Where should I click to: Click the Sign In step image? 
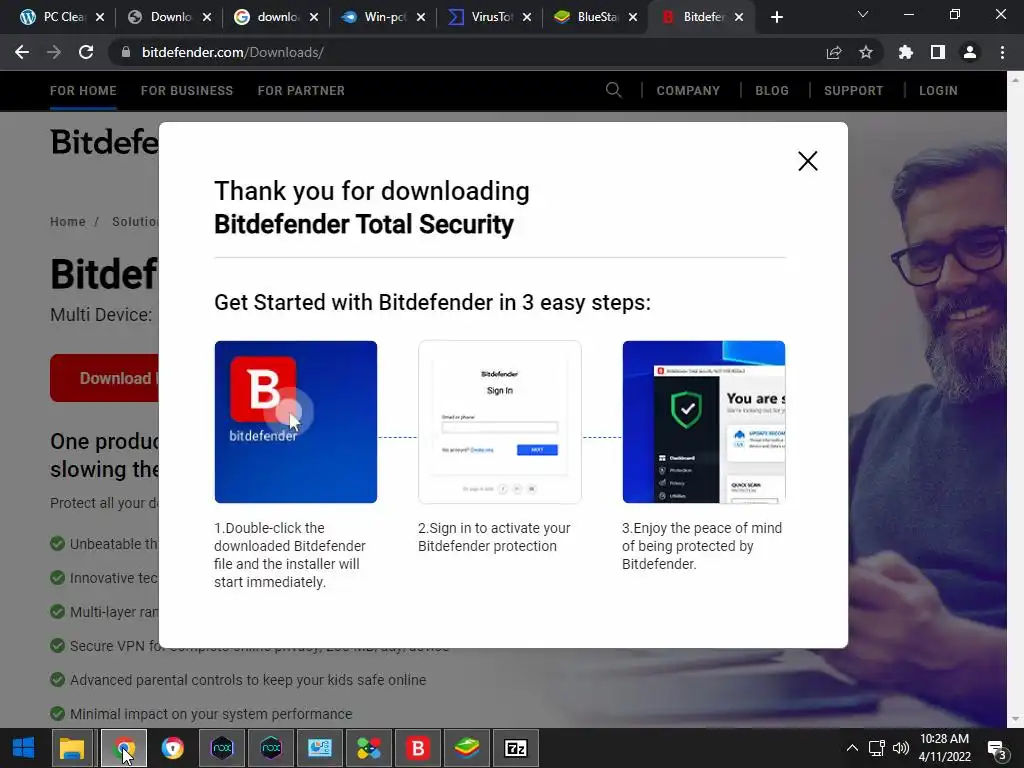500,422
